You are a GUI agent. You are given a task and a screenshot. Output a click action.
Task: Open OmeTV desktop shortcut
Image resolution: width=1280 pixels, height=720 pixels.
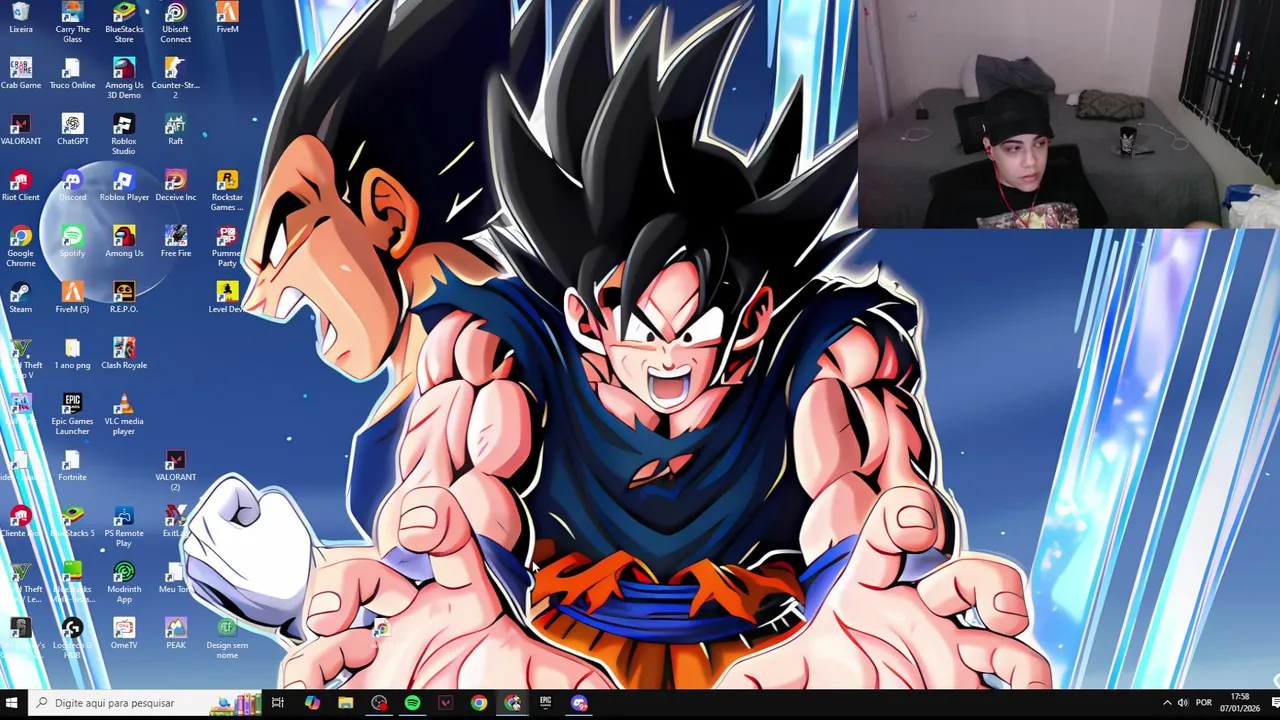[124, 634]
